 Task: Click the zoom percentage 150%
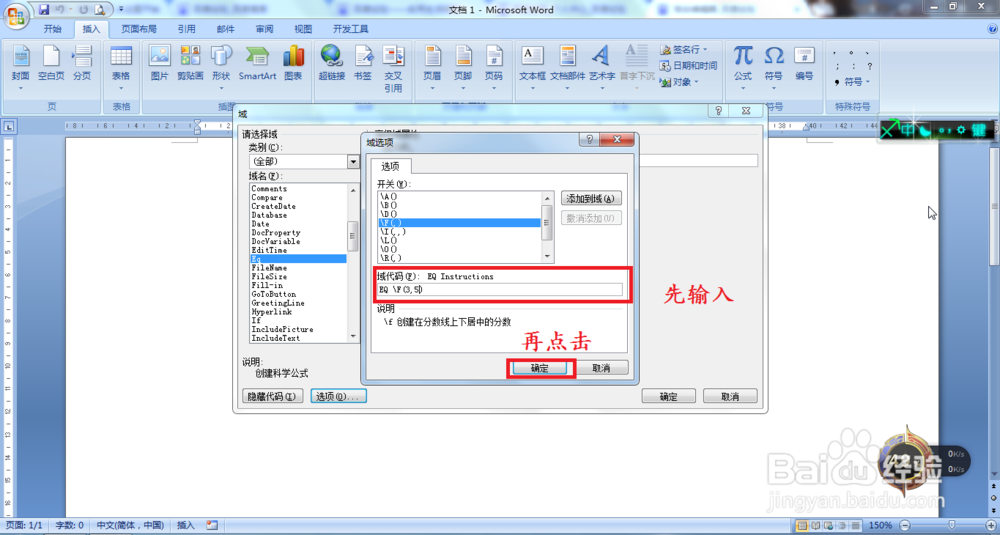(x=880, y=525)
